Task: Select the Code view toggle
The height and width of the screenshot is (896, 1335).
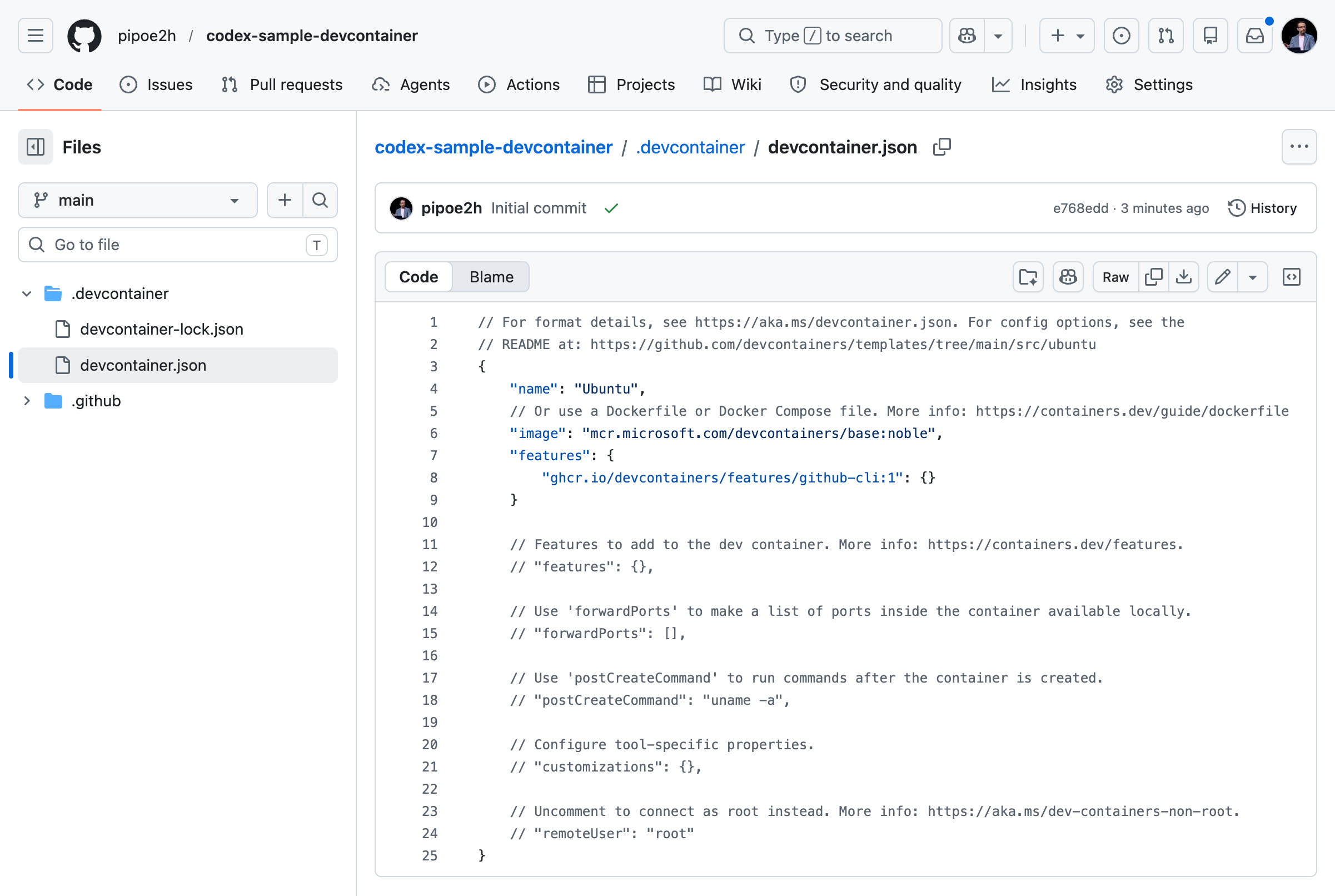Action: [419, 277]
